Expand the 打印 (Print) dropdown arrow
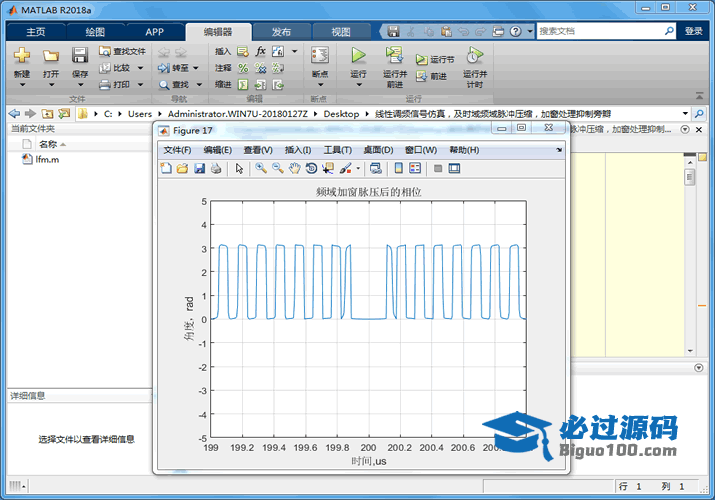 click(140, 85)
